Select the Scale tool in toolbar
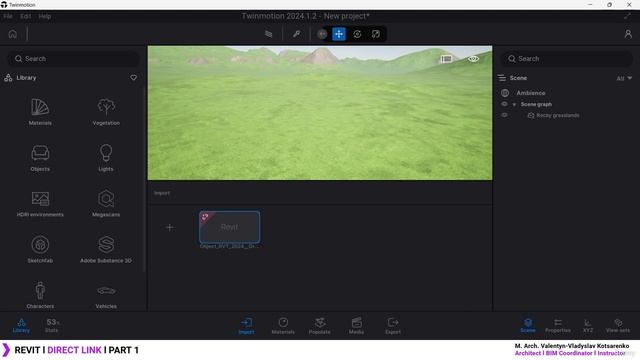Viewport: 640px width, 360px height. coord(376,34)
